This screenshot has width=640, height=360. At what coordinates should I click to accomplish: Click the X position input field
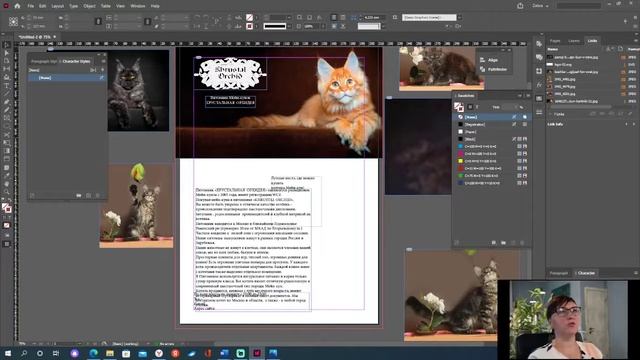point(43,18)
